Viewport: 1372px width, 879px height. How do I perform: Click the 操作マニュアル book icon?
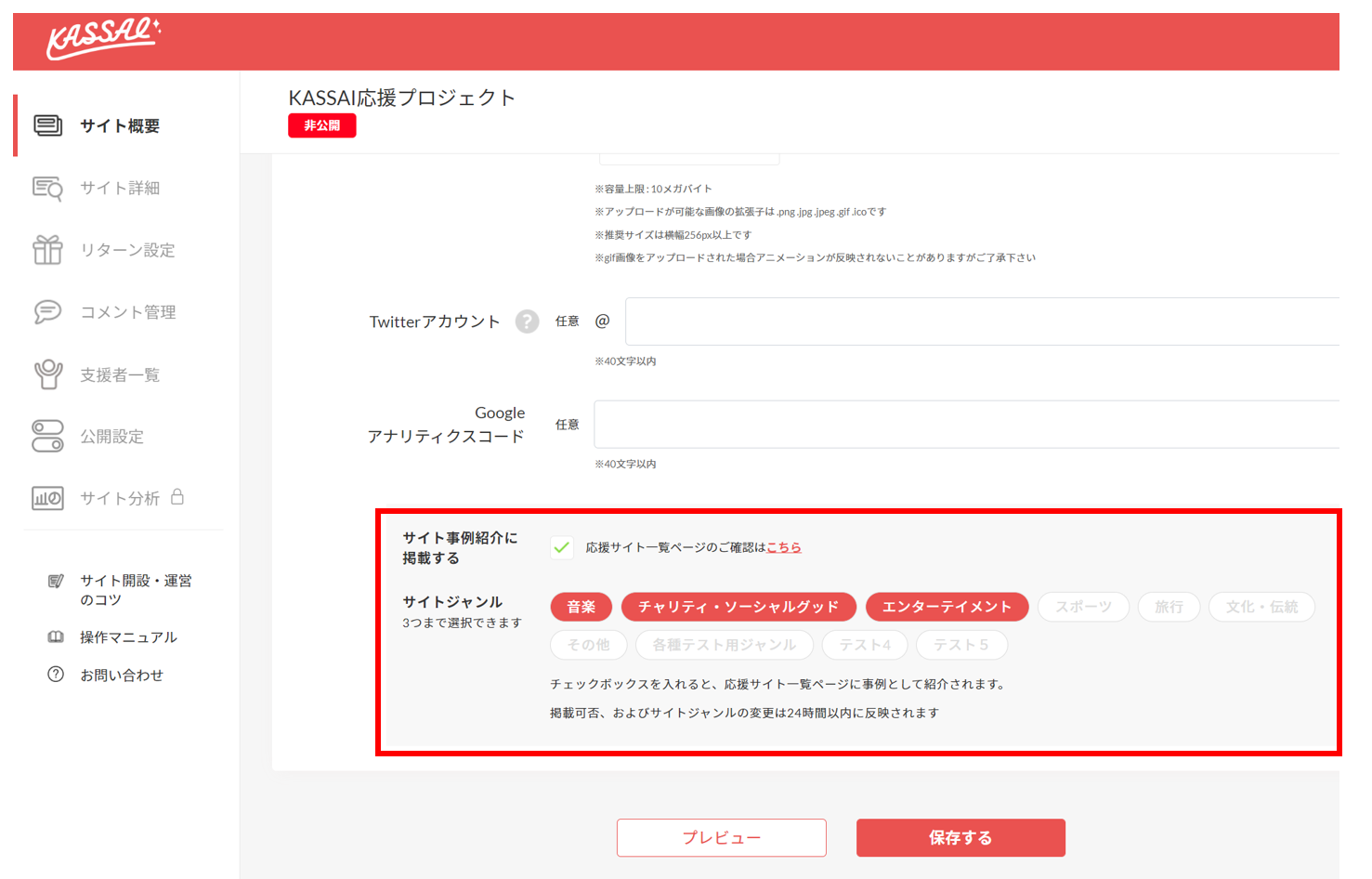pyautogui.click(x=56, y=636)
